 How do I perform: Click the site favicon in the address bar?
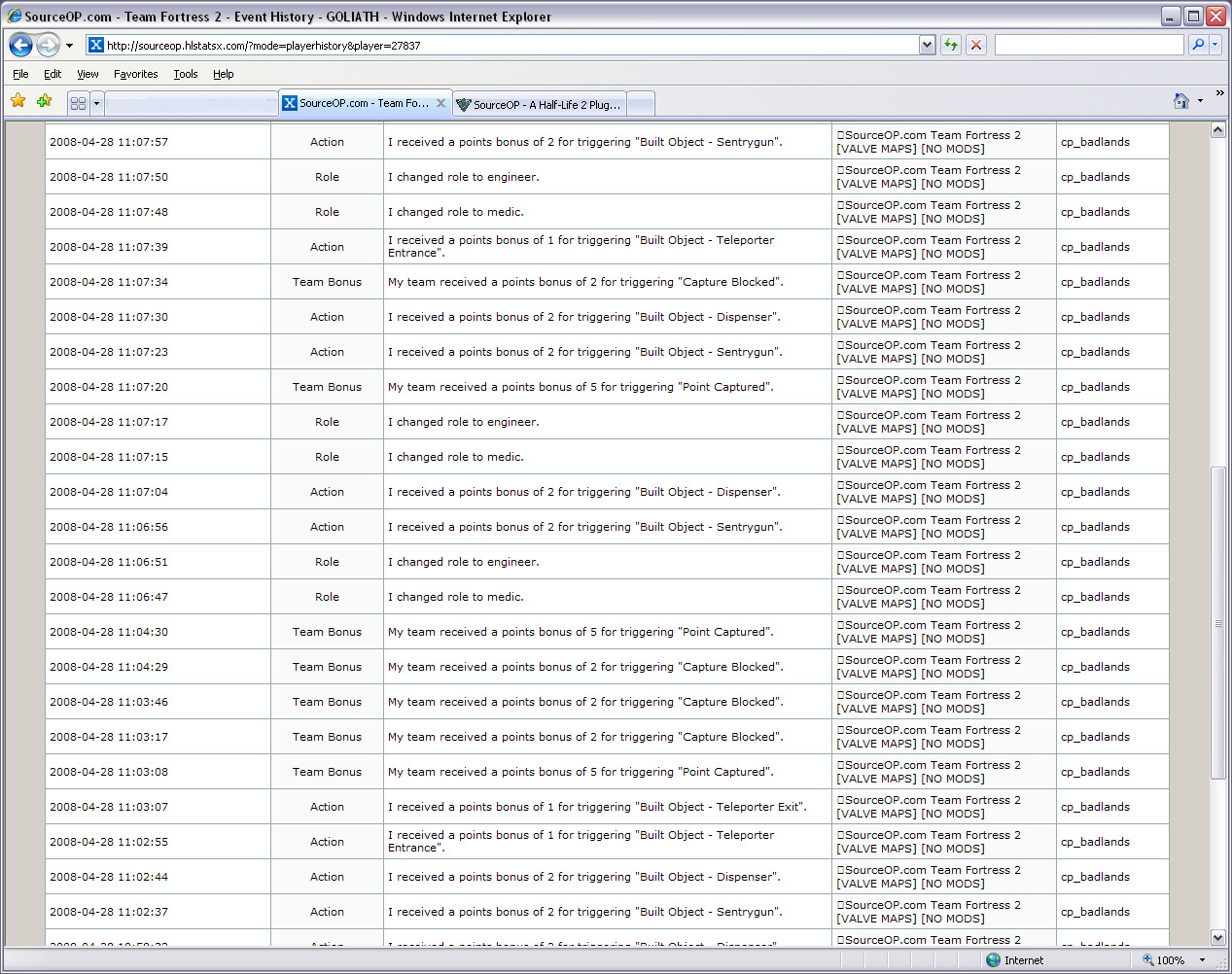[96, 45]
